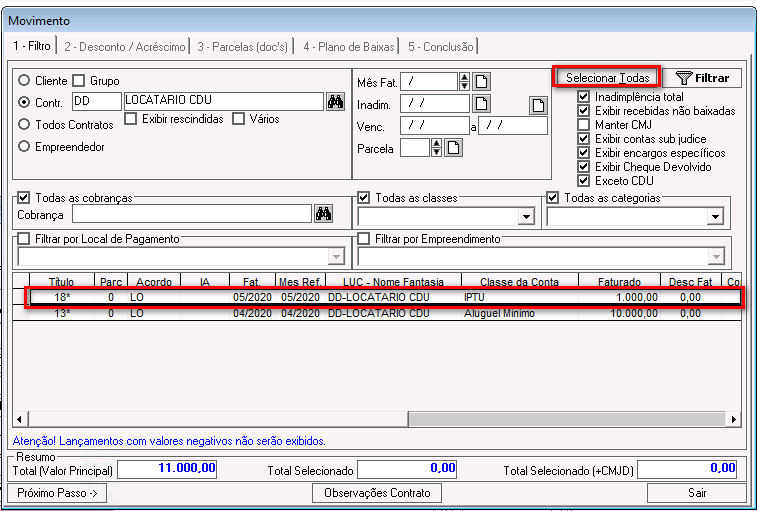Click the Parcela number field
This screenshot has width=757, height=511.
[415, 148]
